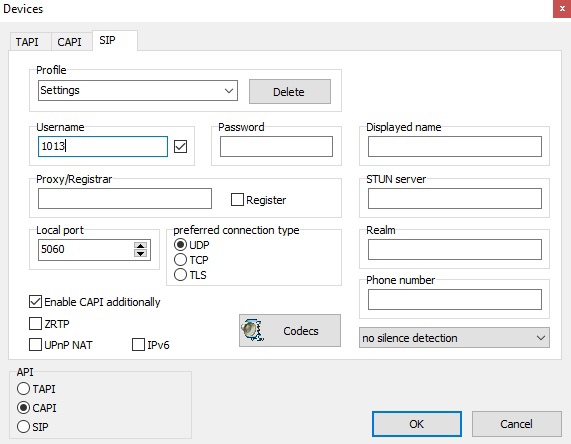Open the silence detection dropdown
Screen dimensions: 571x444
tap(454, 338)
